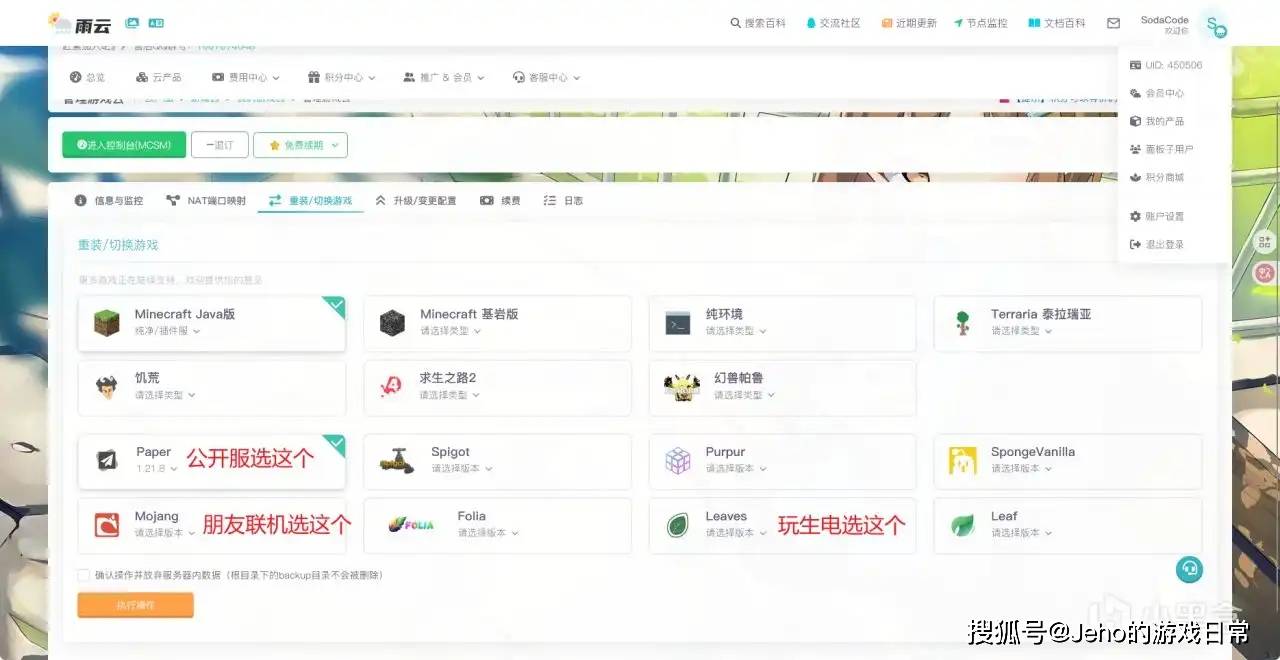Open the 请选择类型 dropdown under Terraria 泰拉瑞亚
This screenshot has height=660, width=1280.
tap(1022, 331)
